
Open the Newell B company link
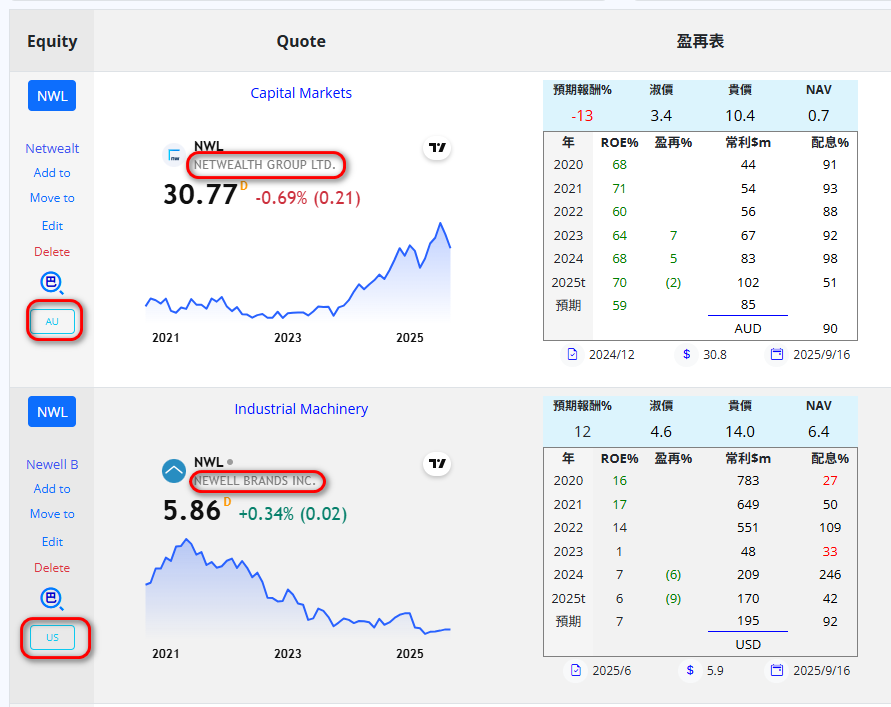(x=52, y=464)
